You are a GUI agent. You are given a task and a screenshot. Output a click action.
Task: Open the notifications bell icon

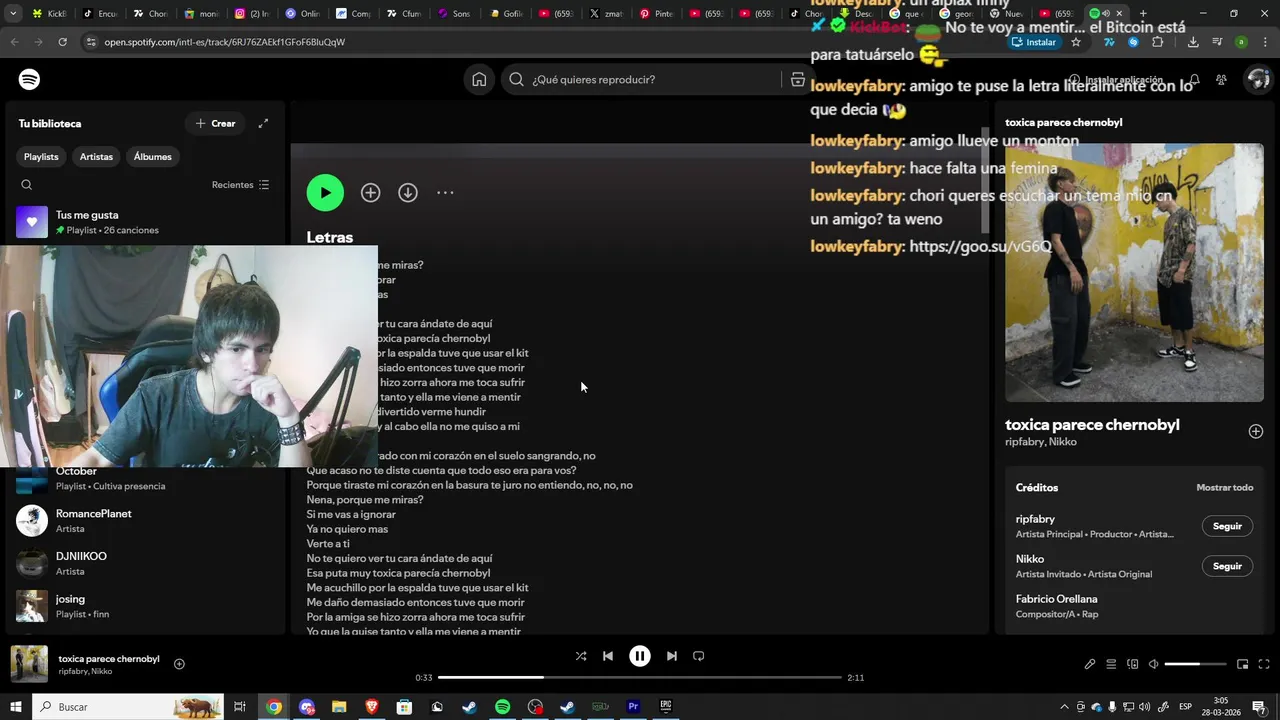[1194, 80]
